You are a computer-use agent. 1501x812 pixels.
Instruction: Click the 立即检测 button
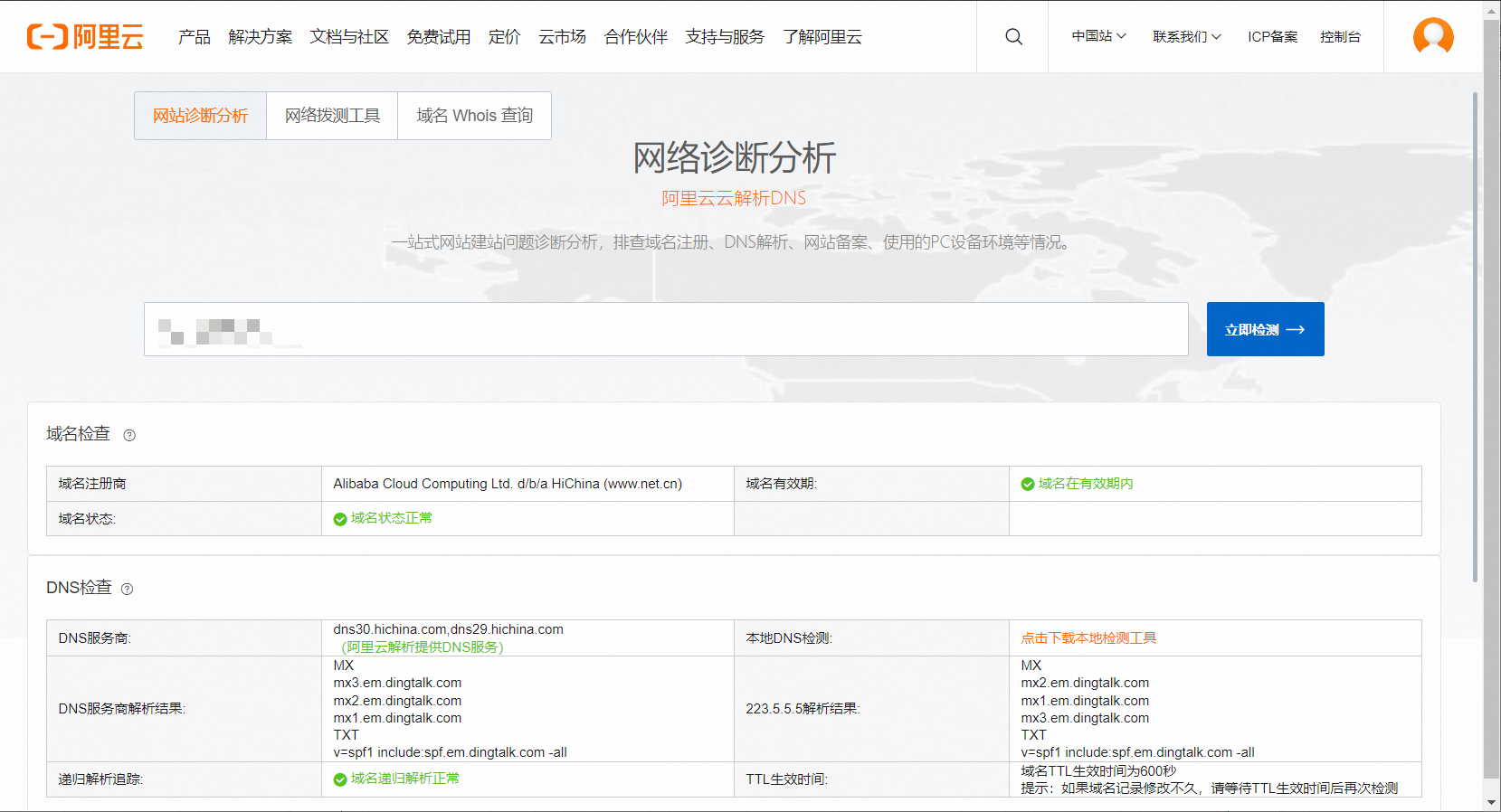[x=1266, y=329]
